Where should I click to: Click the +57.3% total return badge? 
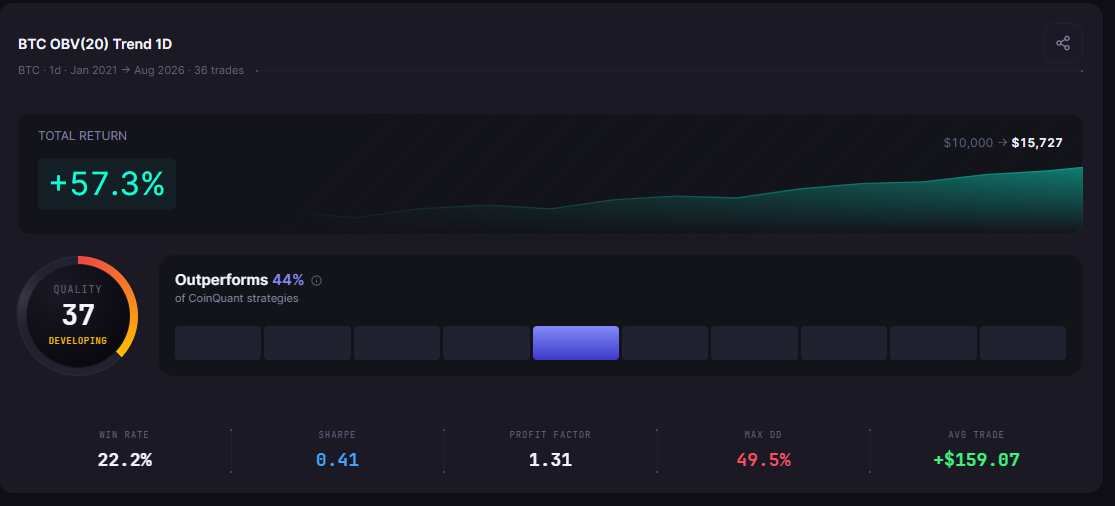tap(107, 184)
